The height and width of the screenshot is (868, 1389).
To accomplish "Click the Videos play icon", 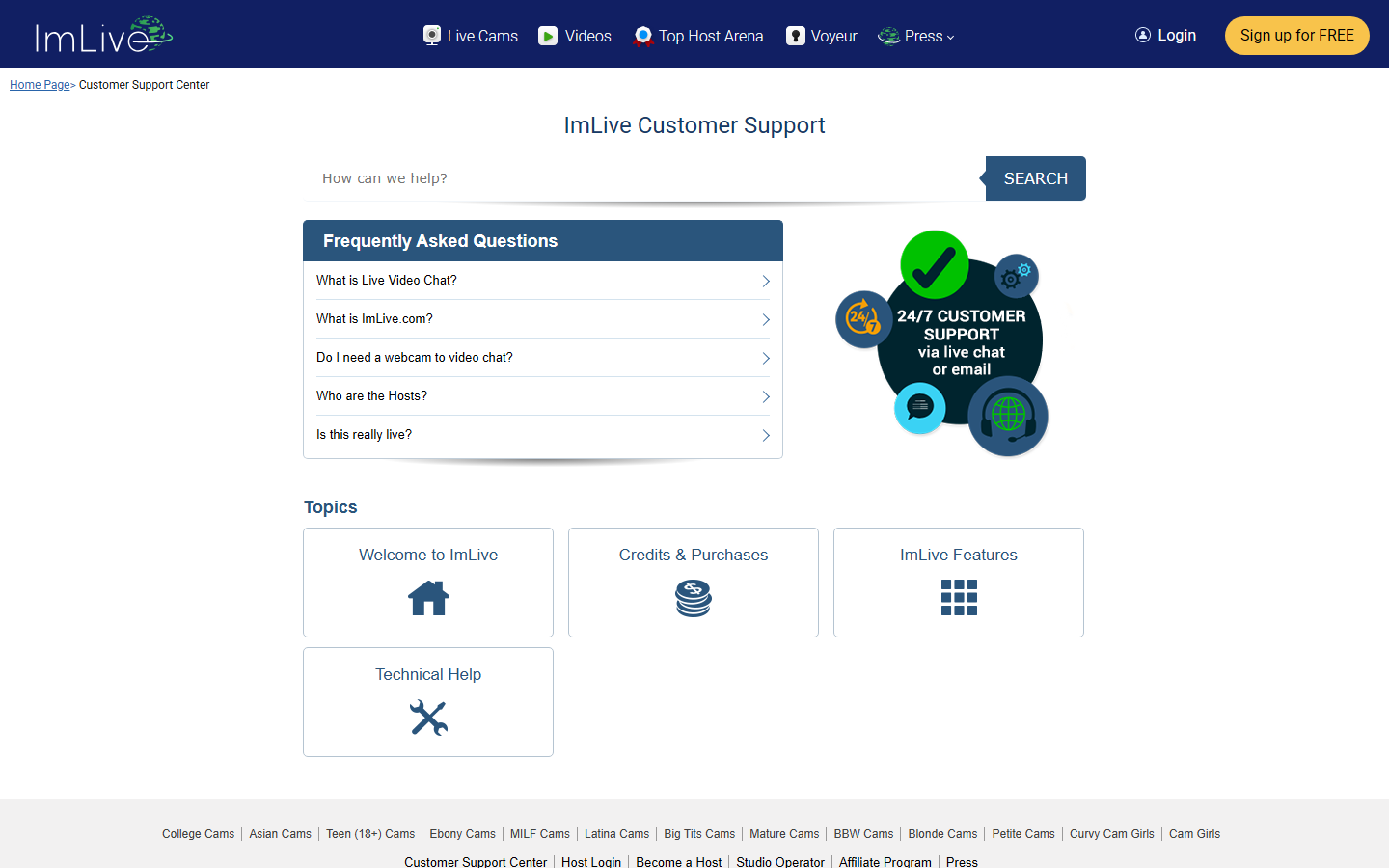I will pyautogui.click(x=548, y=36).
